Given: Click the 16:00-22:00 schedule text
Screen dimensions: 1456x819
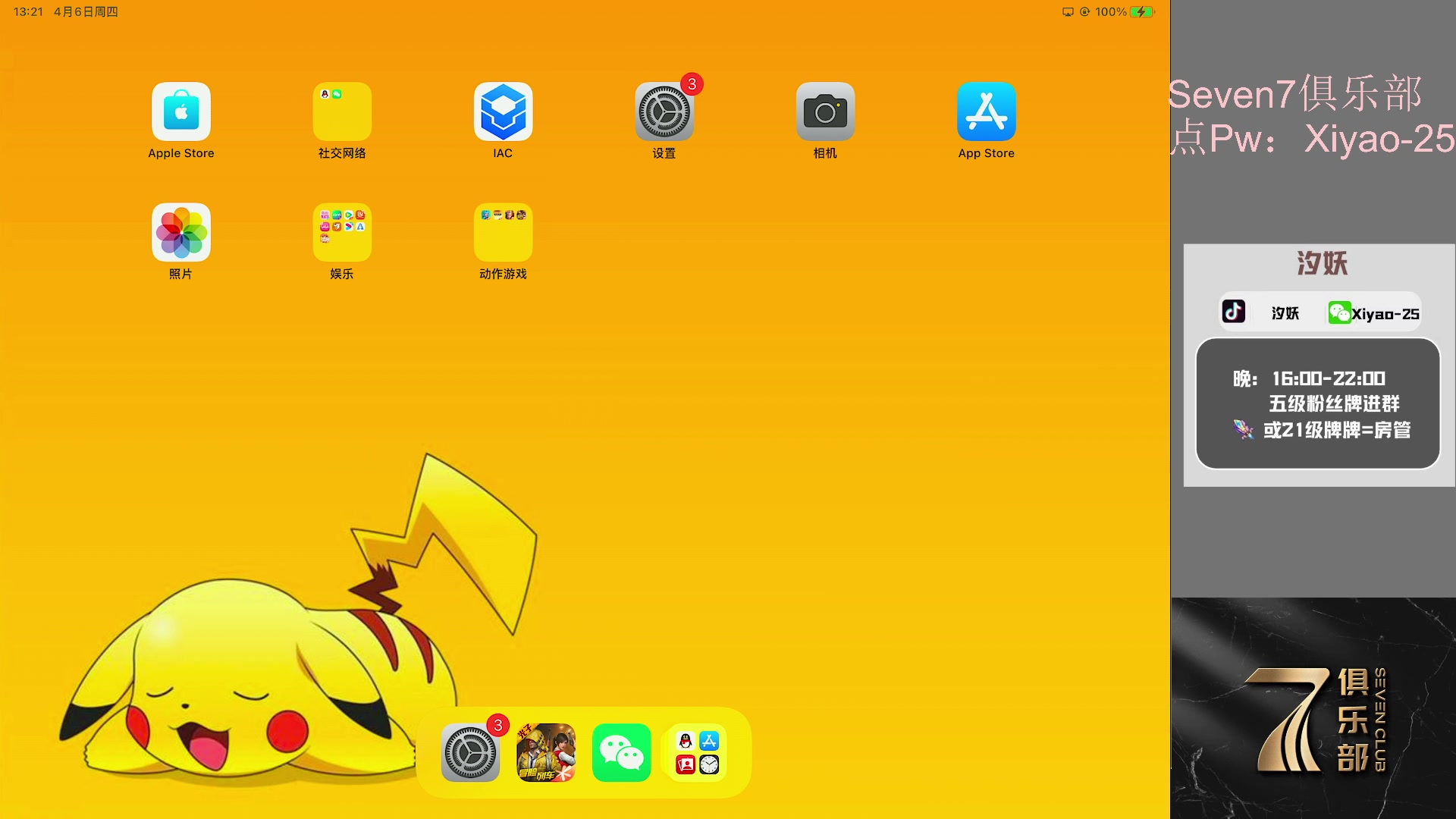Looking at the screenshot, I should pyautogui.click(x=1329, y=378).
